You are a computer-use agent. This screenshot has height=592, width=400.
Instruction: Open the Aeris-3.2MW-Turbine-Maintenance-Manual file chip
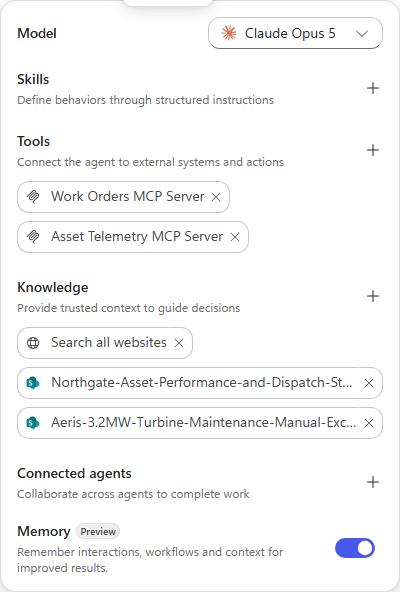(x=200, y=423)
